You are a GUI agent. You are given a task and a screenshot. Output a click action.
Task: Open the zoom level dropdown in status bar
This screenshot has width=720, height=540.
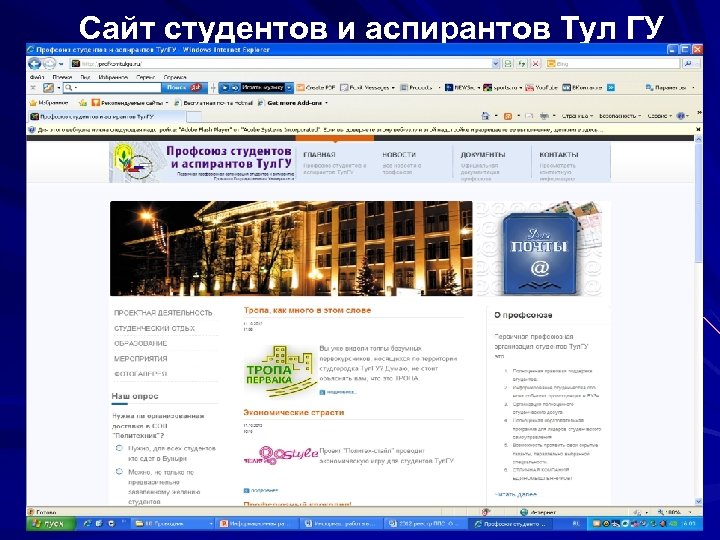coord(690,512)
